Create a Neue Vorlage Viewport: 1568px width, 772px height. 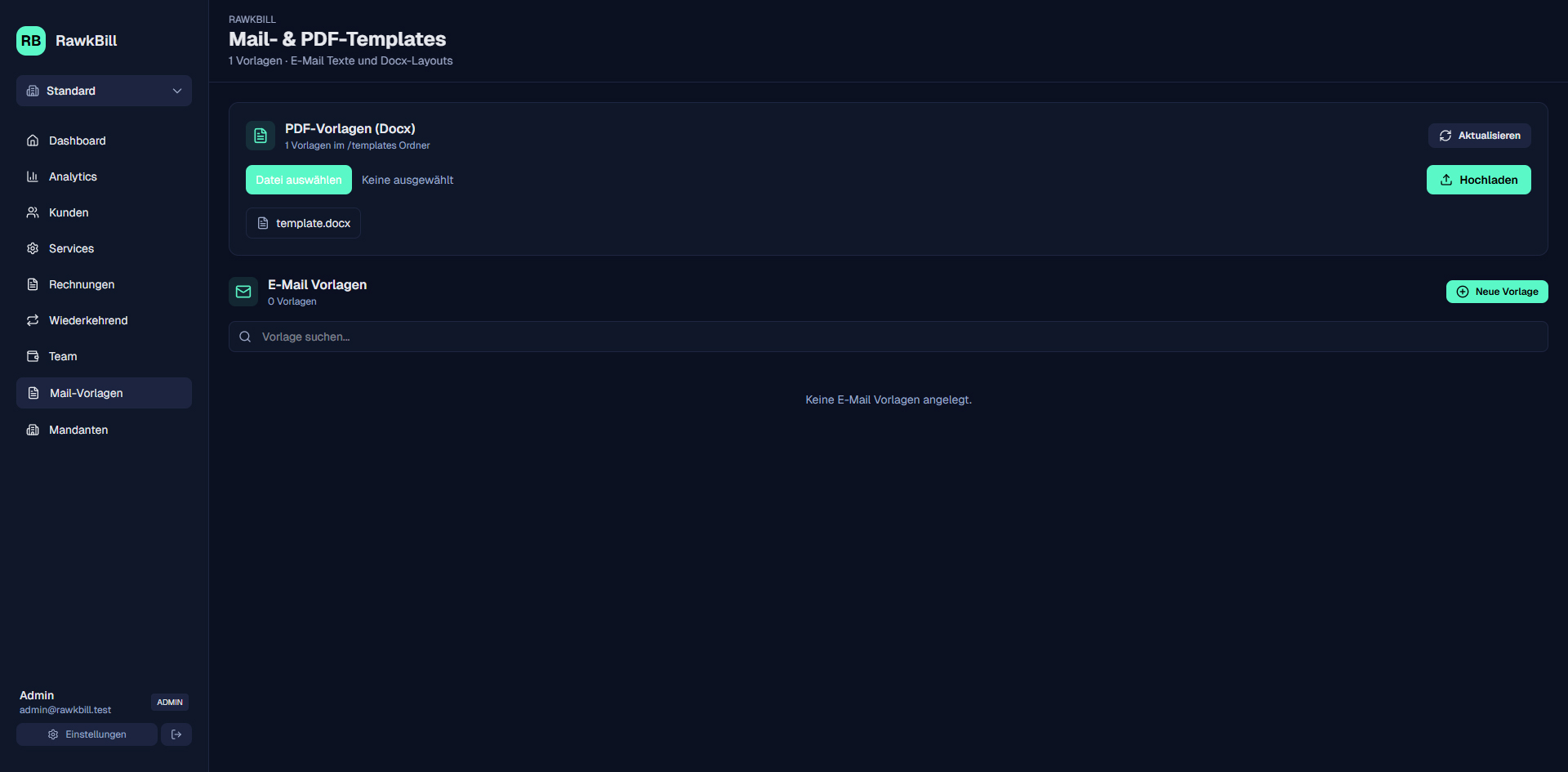[x=1497, y=292]
